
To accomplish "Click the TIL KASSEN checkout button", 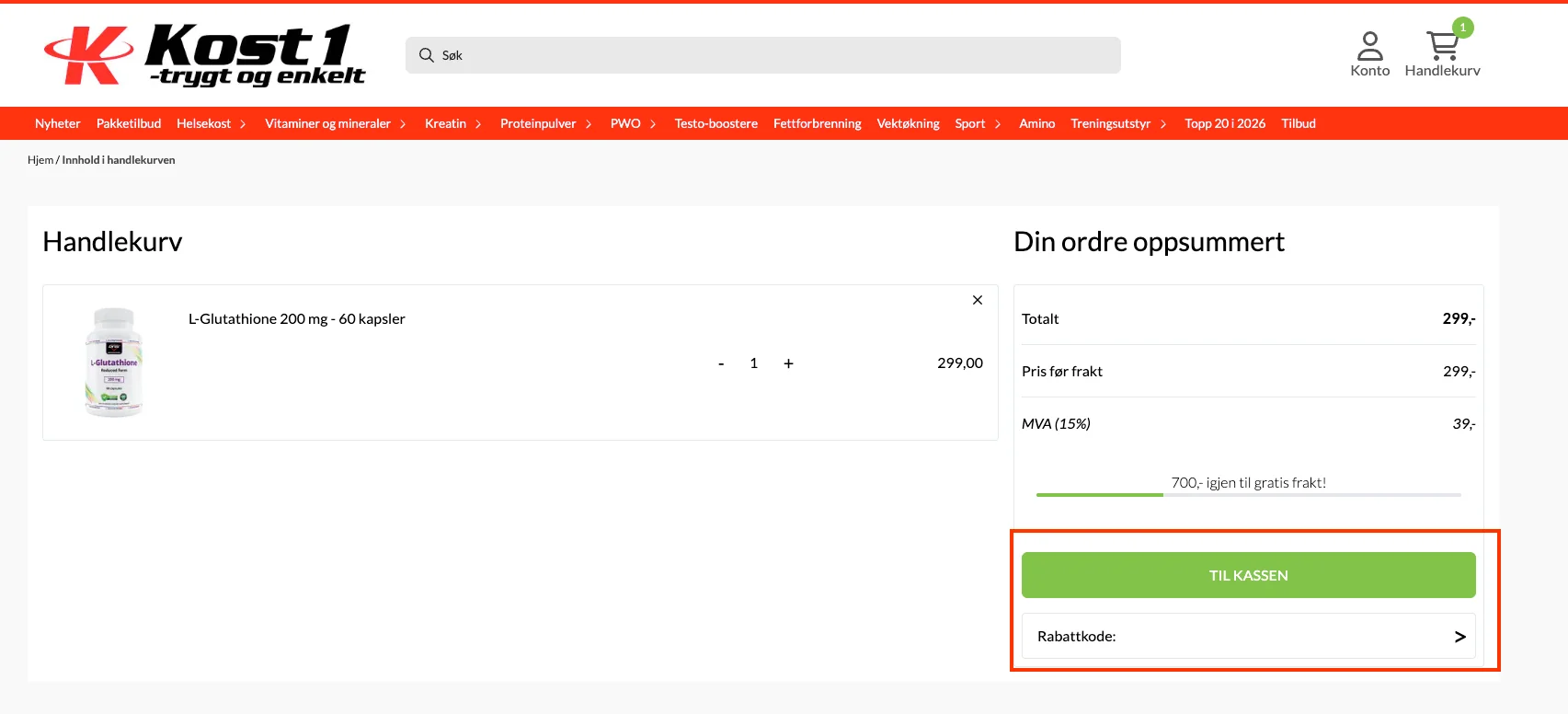I will point(1249,575).
